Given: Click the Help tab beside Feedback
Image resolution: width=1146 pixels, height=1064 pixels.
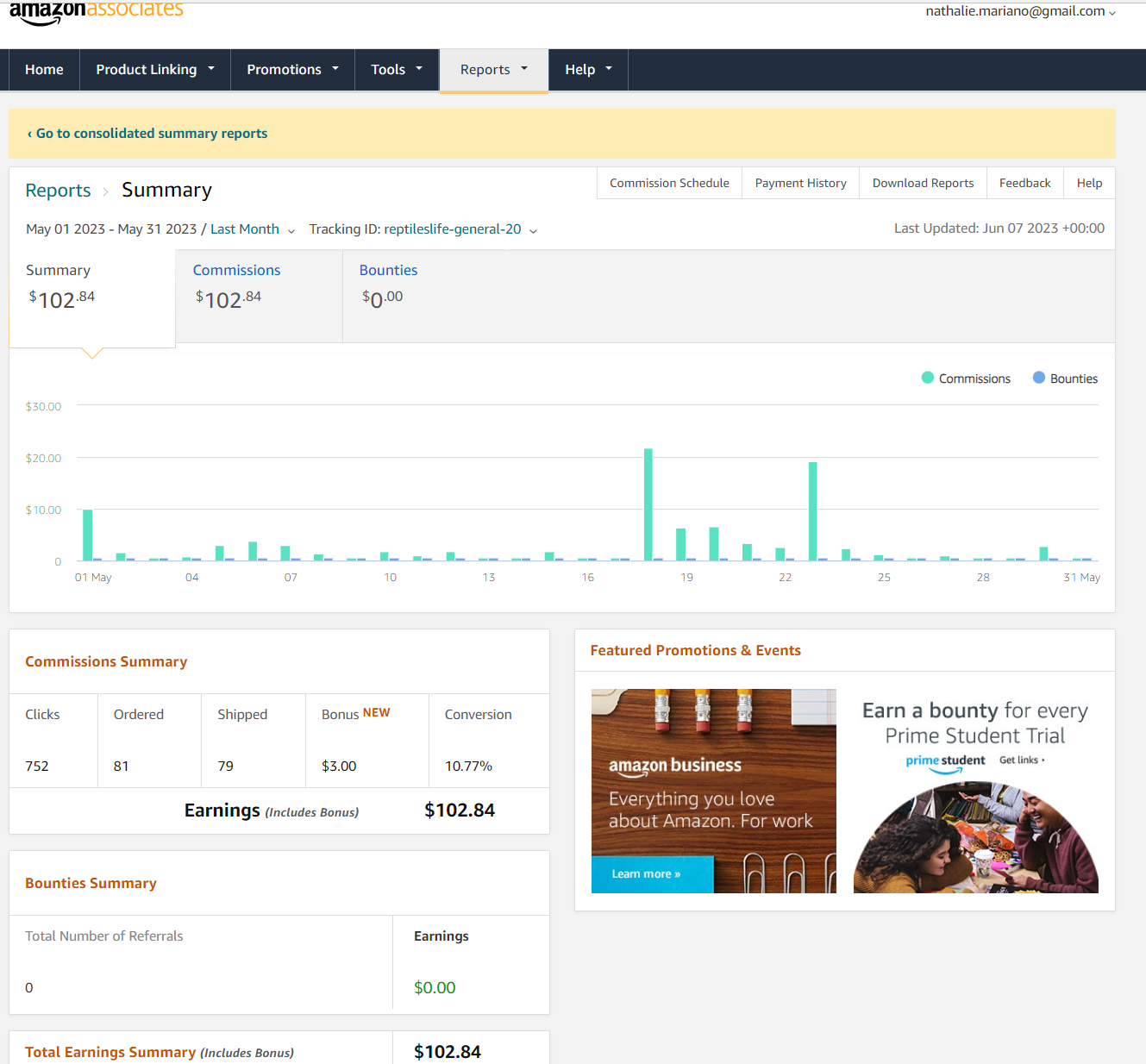Looking at the screenshot, I should tap(1089, 183).
